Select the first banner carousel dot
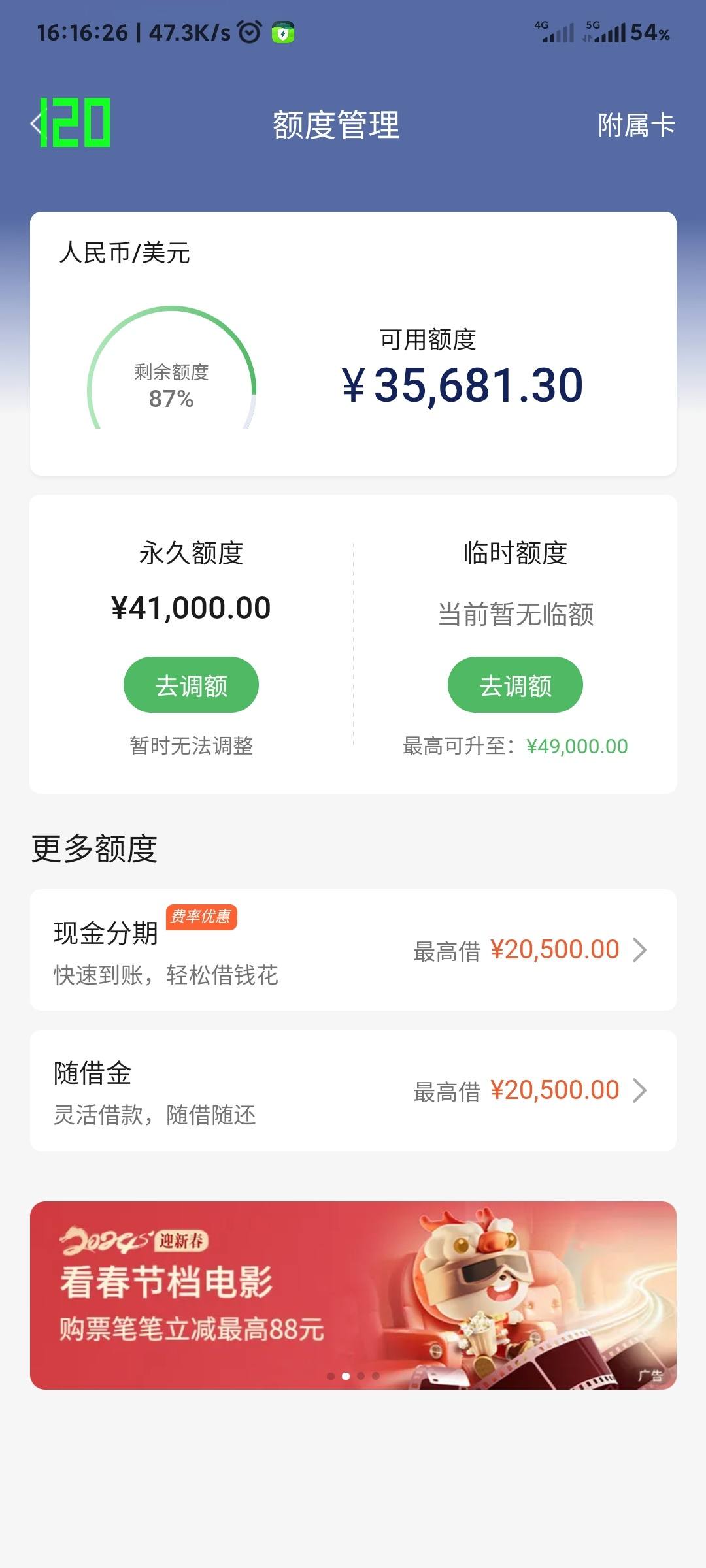 click(331, 1376)
